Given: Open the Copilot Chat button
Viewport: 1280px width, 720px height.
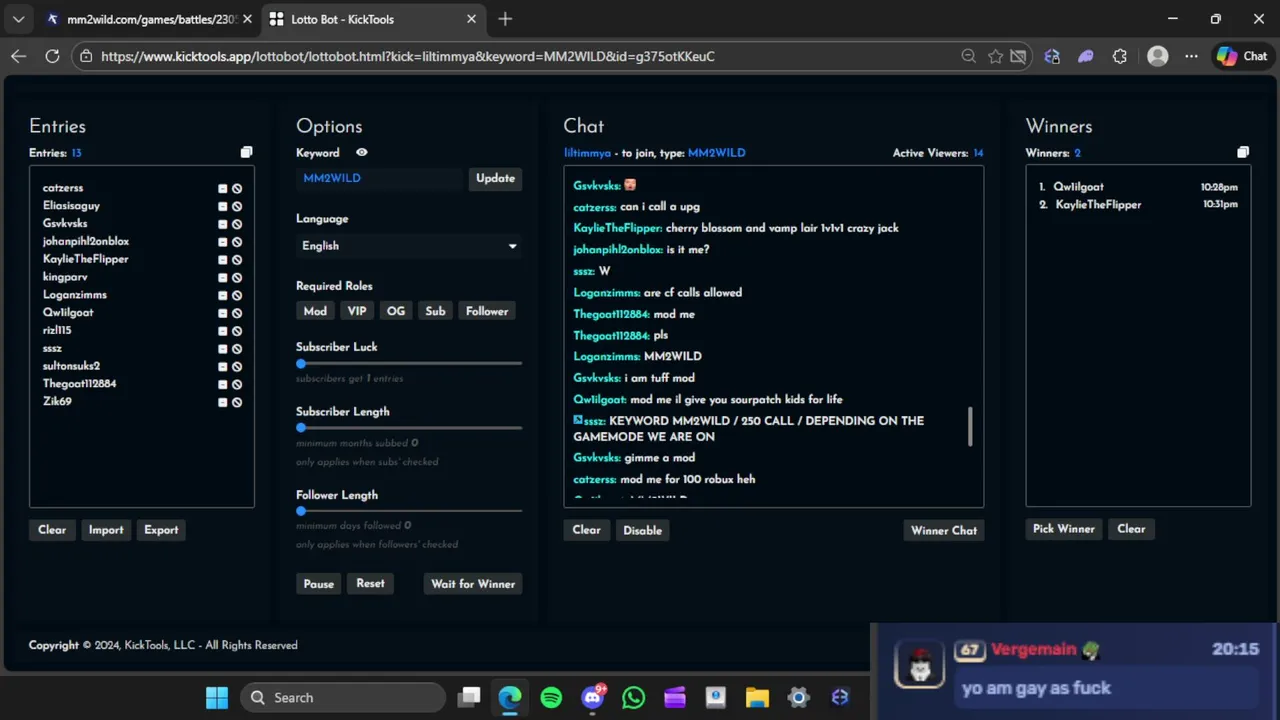Looking at the screenshot, I should [x=1243, y=56].
